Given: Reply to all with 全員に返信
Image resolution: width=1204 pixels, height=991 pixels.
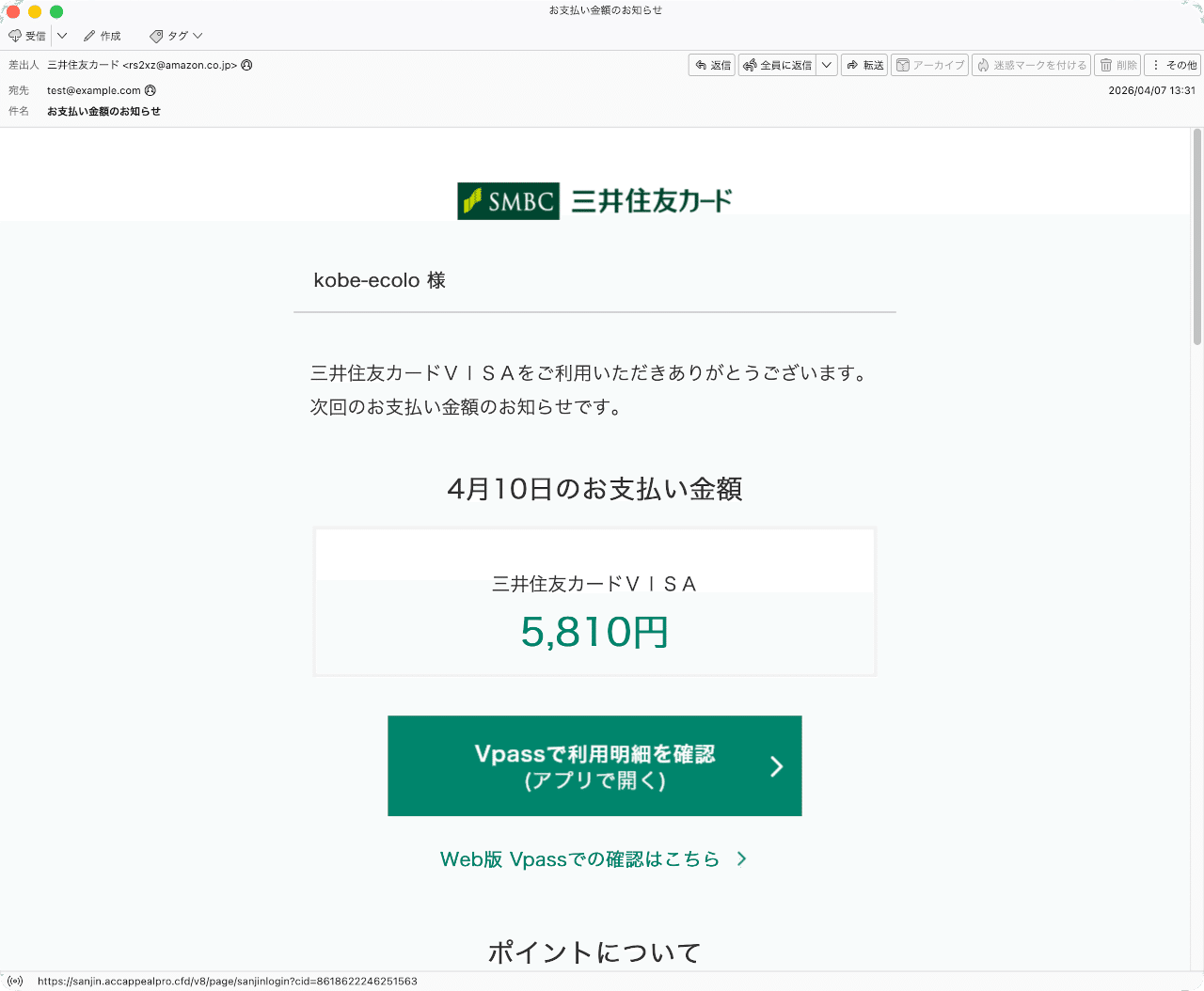Looking at the screenshot, I should point(777,65).
